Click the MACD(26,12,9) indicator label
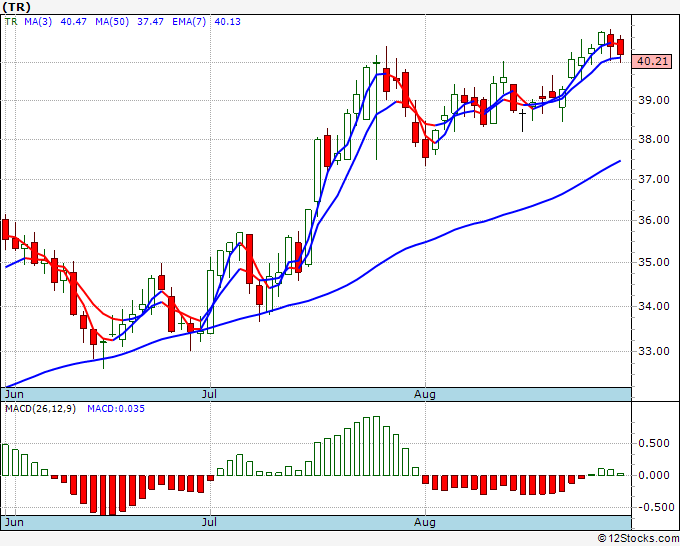Viewport: 680px width, 546px height. click(40, 409)
